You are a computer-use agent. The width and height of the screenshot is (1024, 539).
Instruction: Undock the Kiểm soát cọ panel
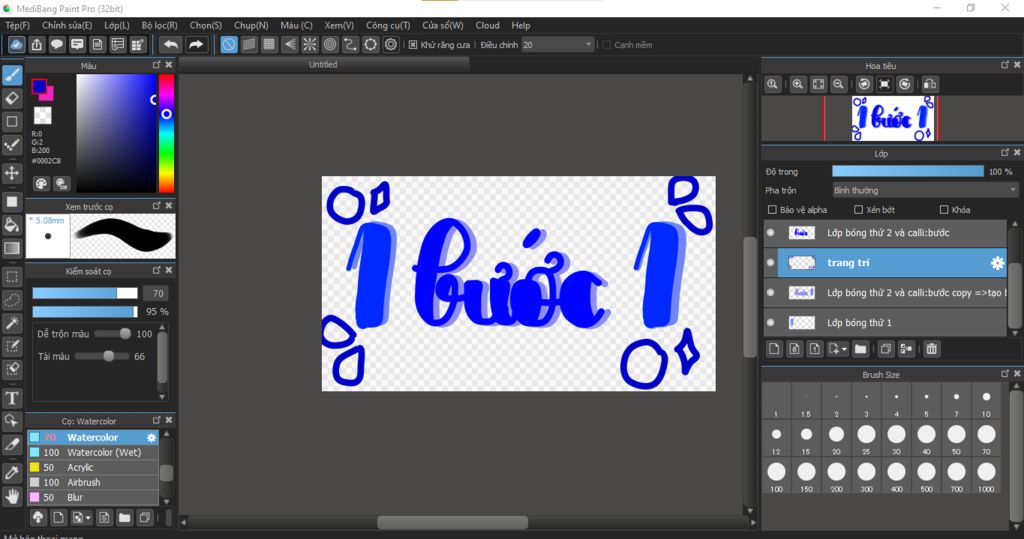pyautogui.click(x=156, y=270)
